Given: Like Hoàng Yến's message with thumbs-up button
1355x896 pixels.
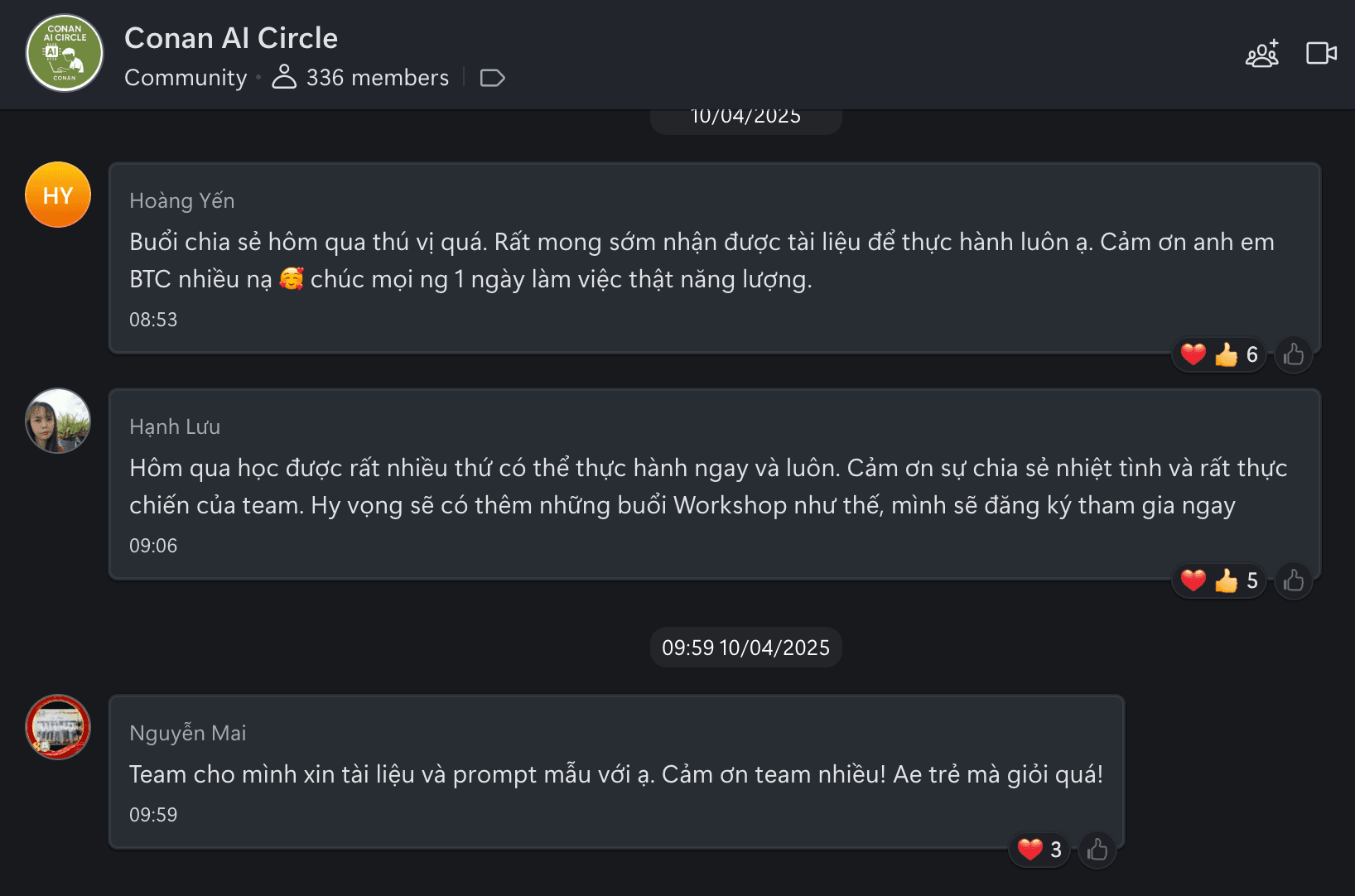Looking at the screenshot, I should click(1293, 355).
